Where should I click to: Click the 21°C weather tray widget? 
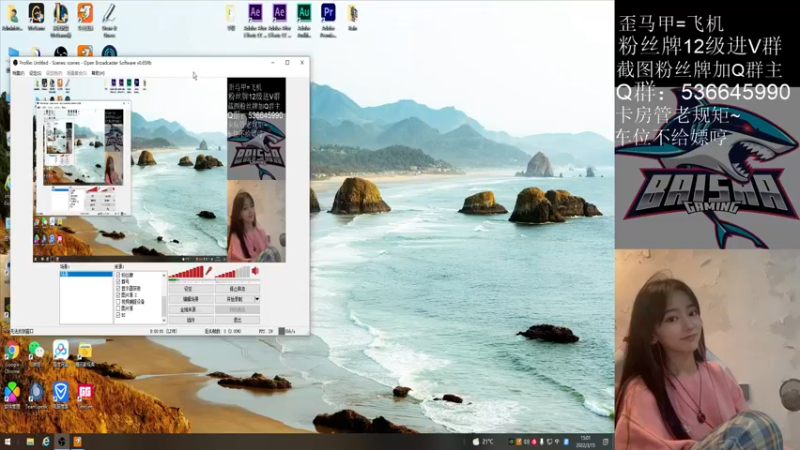pos(483,441)
